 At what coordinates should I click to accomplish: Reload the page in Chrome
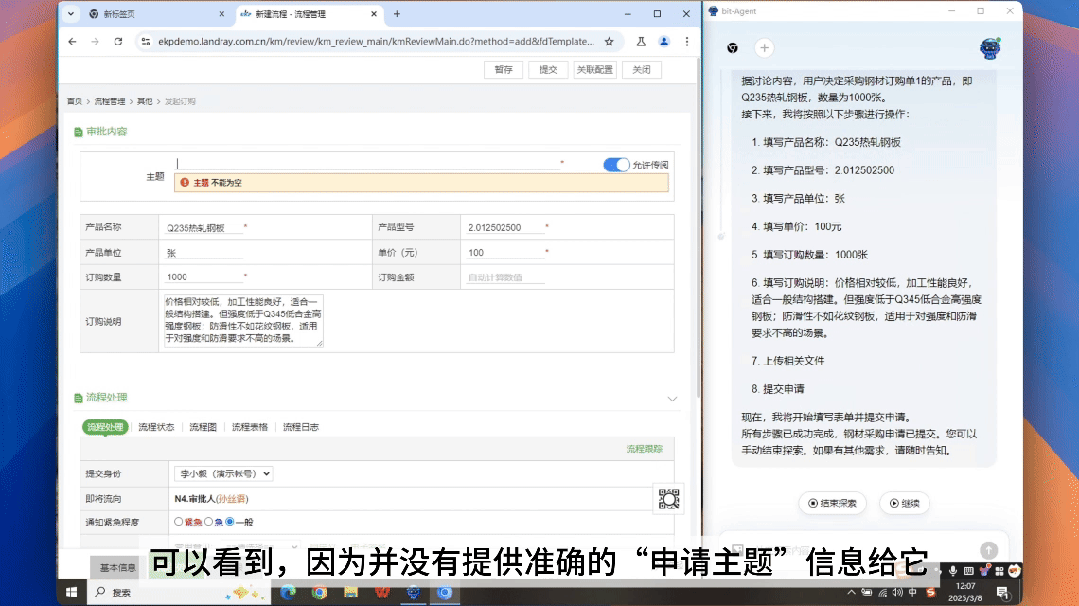pos(118,42)
